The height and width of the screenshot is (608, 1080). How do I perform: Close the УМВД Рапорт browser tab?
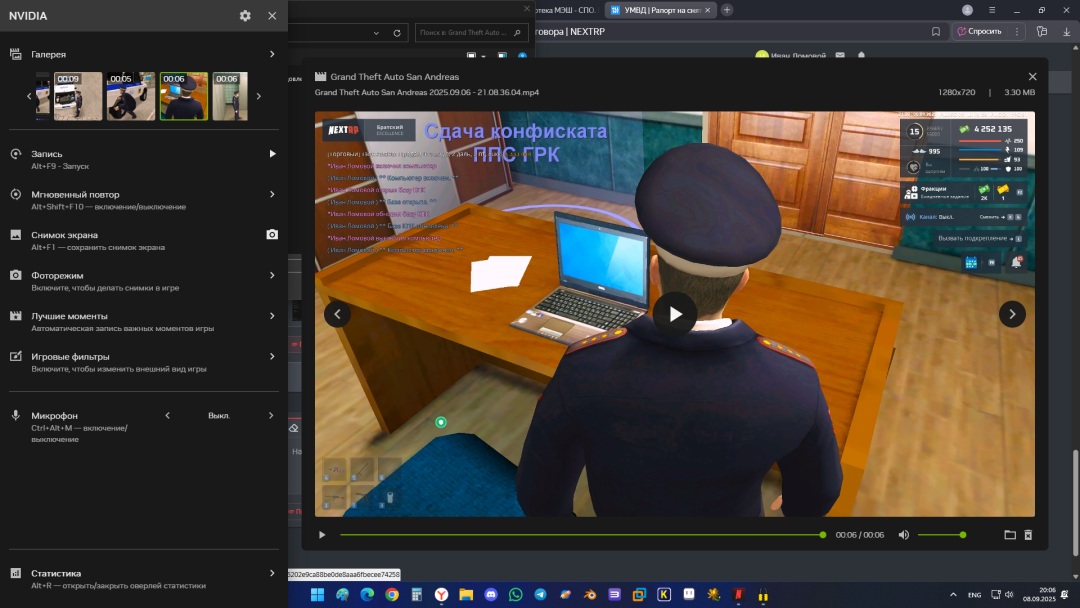(x=707, y=10)
